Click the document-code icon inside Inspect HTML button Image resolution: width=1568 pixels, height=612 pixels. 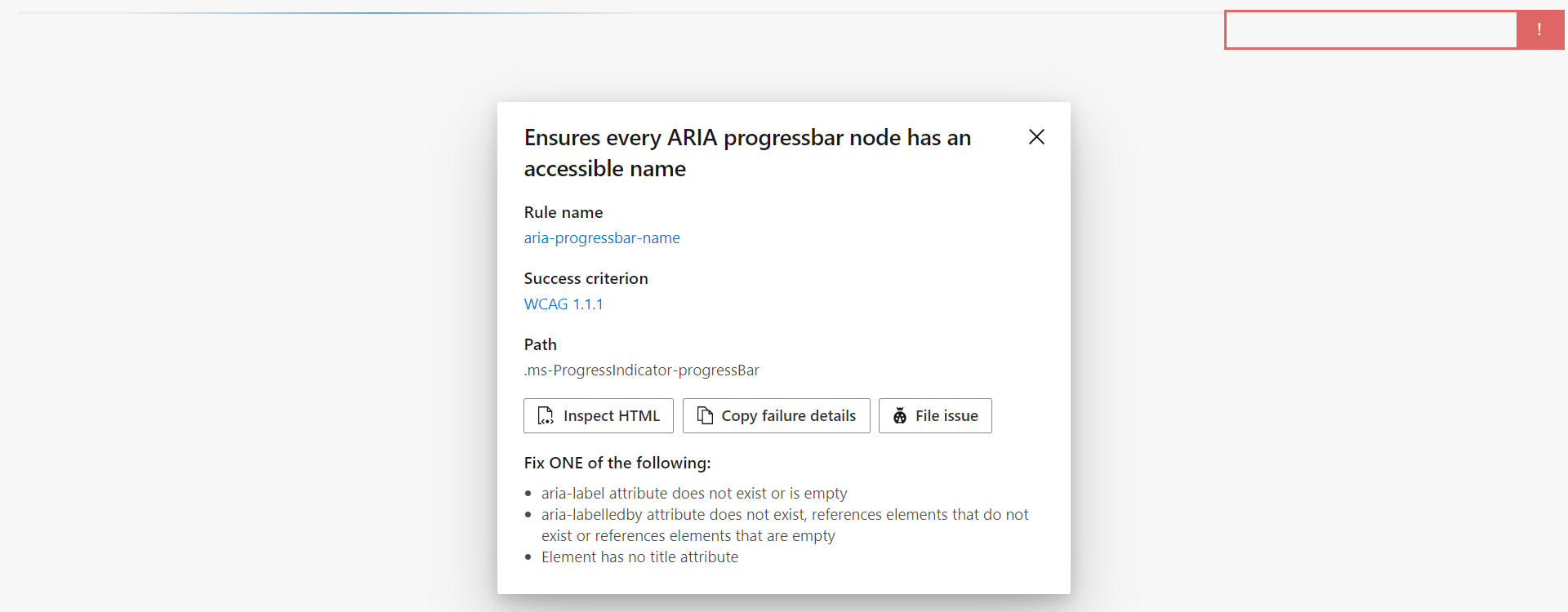[x=546, y=415]
